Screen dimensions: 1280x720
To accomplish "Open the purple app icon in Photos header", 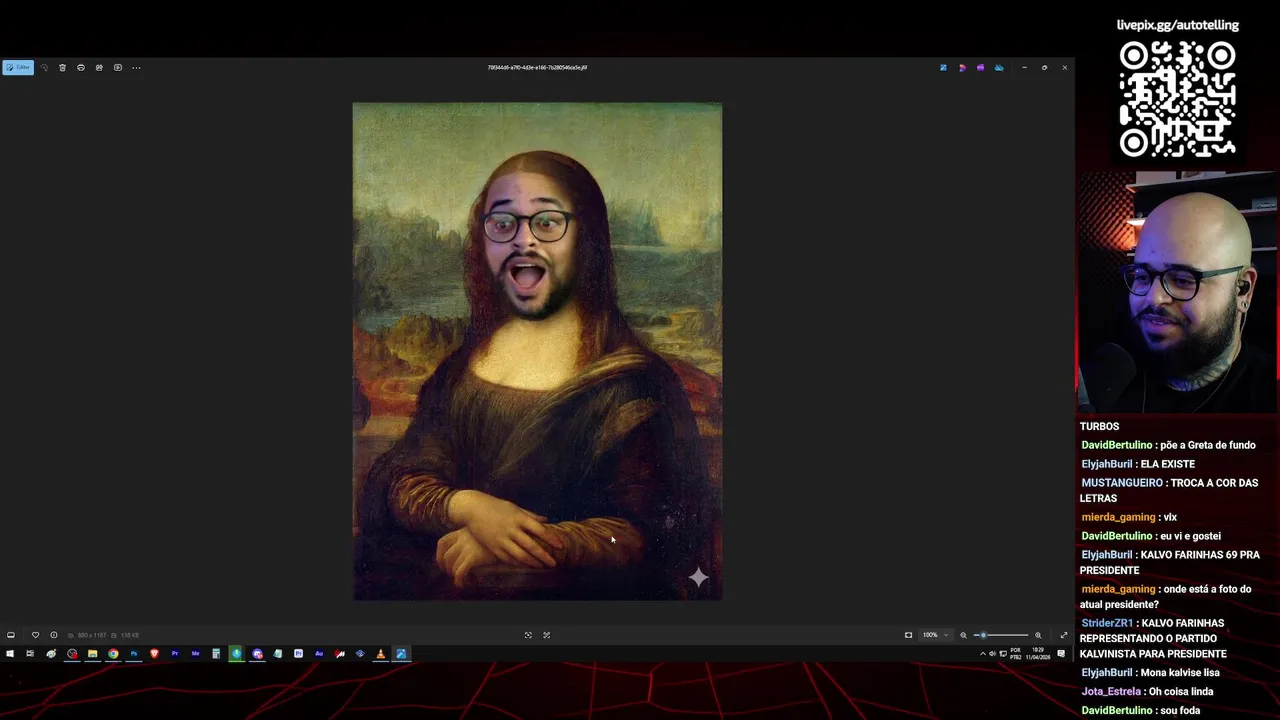I will (x=980, y=68).
